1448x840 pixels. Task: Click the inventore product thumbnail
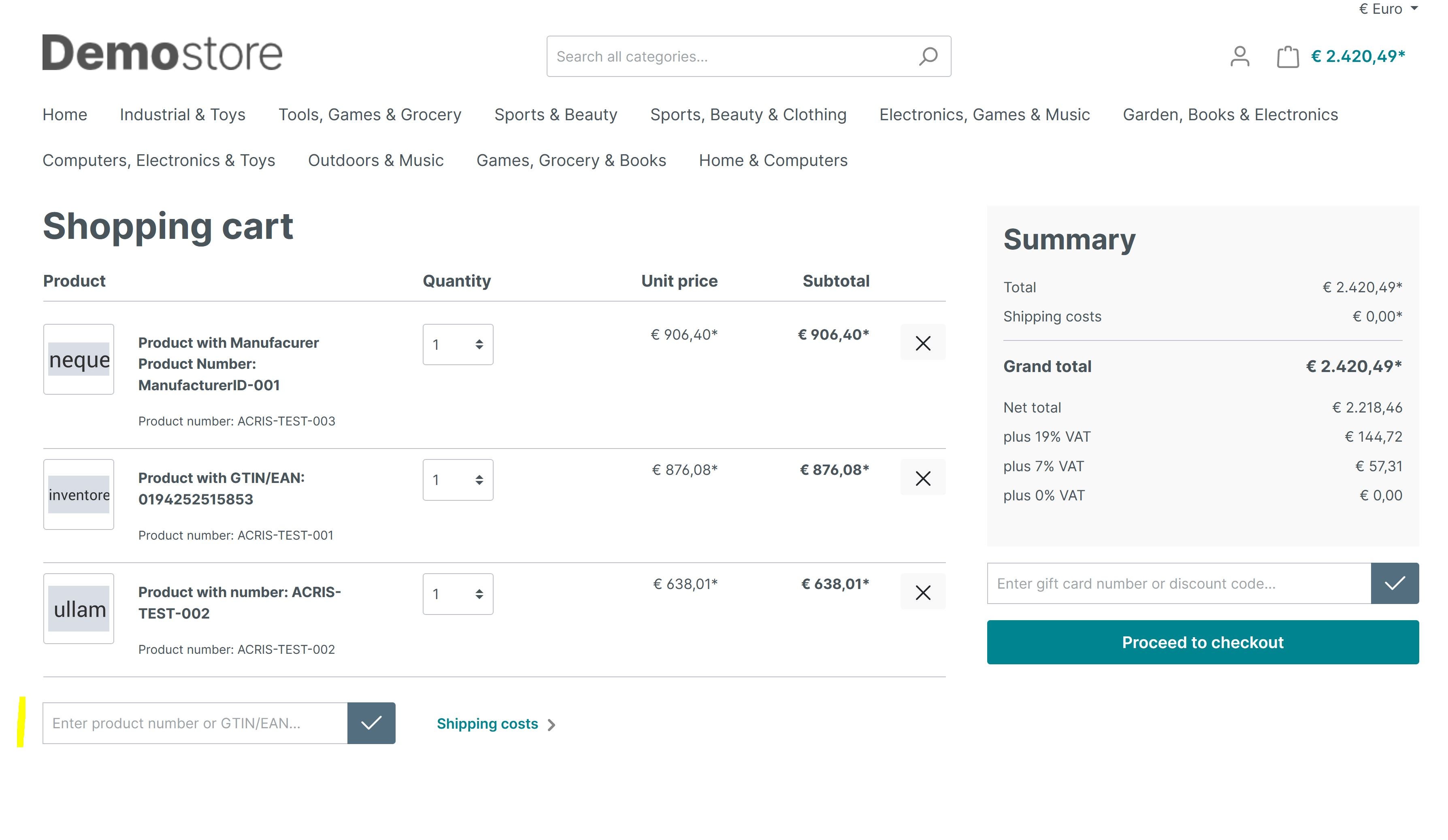pos(79,495)
